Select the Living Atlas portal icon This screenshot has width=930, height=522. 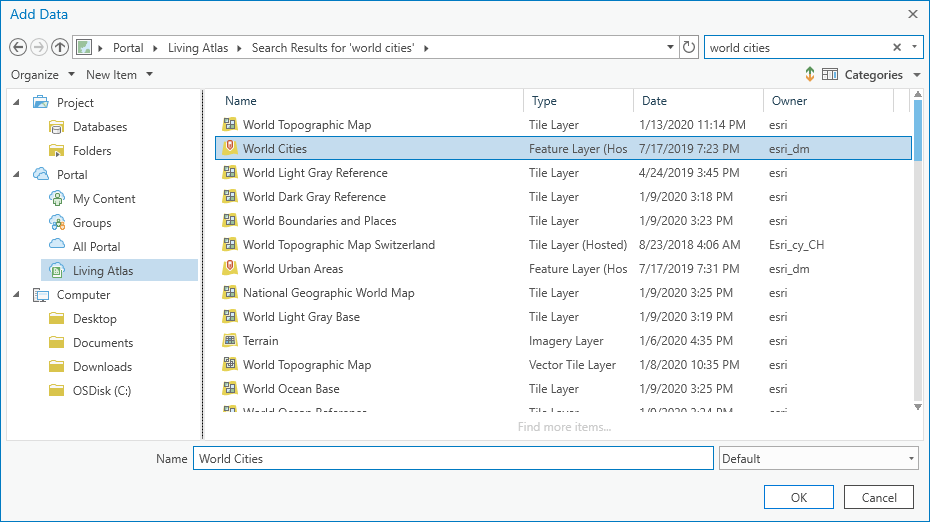point(57,271)
